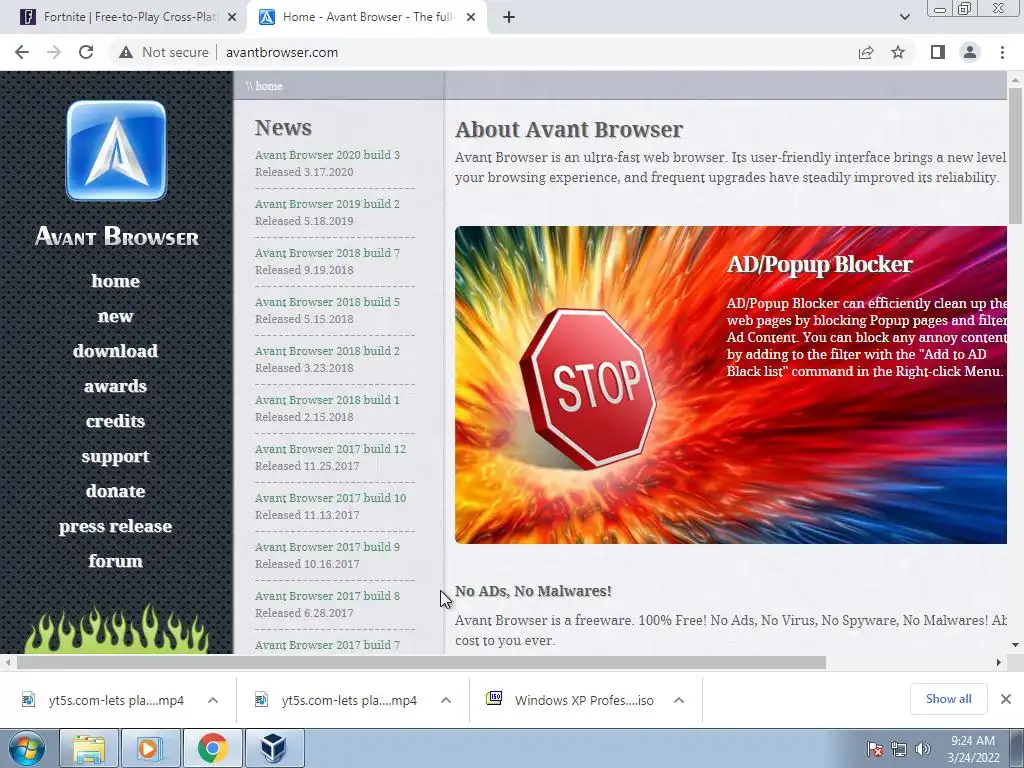
Task: Open a new tab with plus button
Action: coord(509,17)
